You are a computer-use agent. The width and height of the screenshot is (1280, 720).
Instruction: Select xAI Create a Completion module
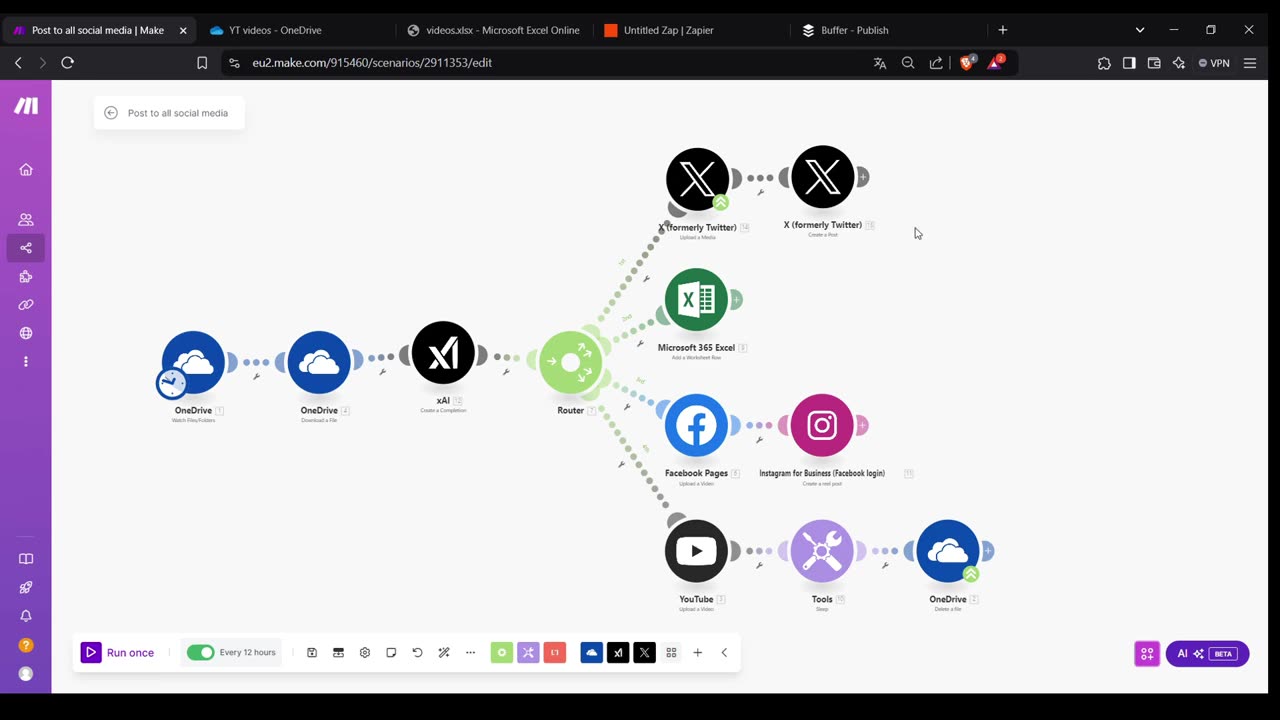click(443, 352)
